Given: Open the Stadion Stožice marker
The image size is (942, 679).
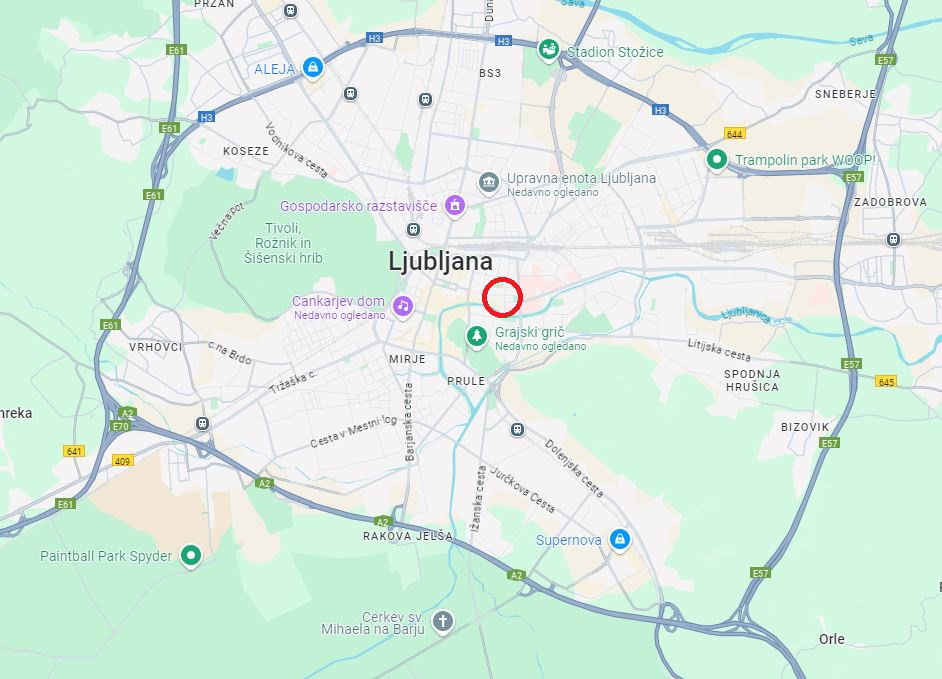Looking at the screenshot, I should 548,50.
